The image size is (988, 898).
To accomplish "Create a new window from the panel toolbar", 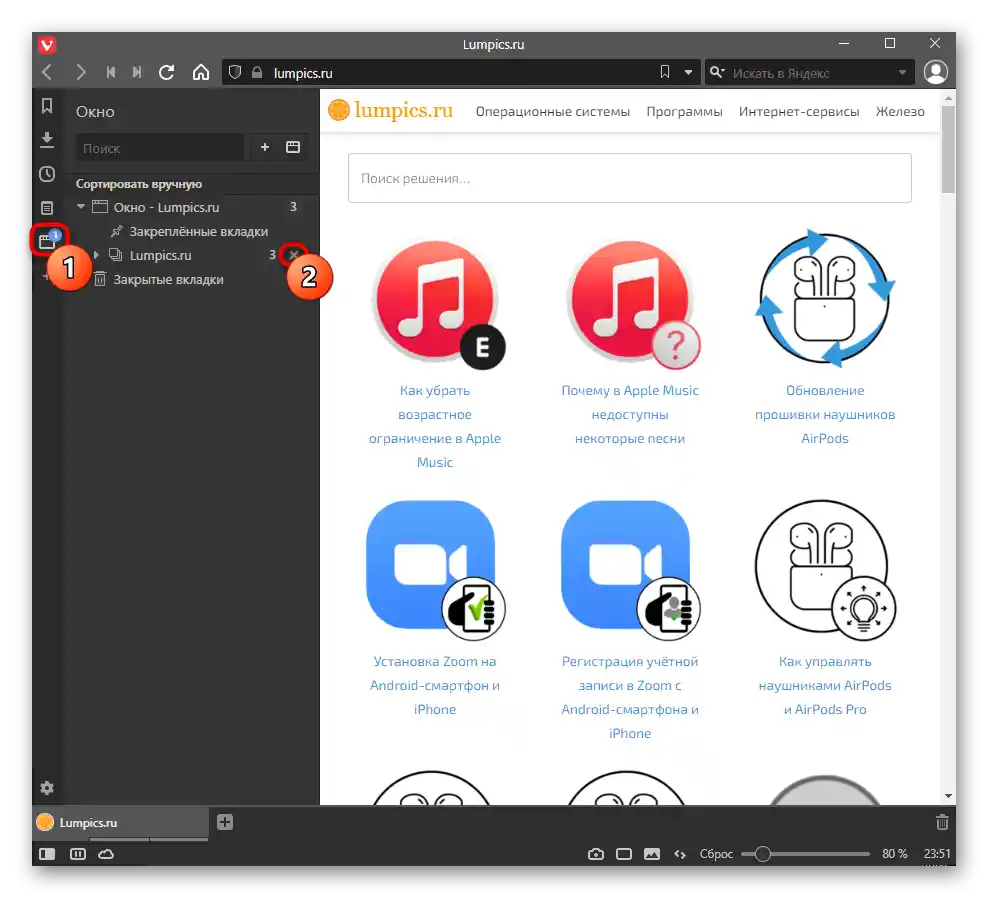I will [293, 147].
